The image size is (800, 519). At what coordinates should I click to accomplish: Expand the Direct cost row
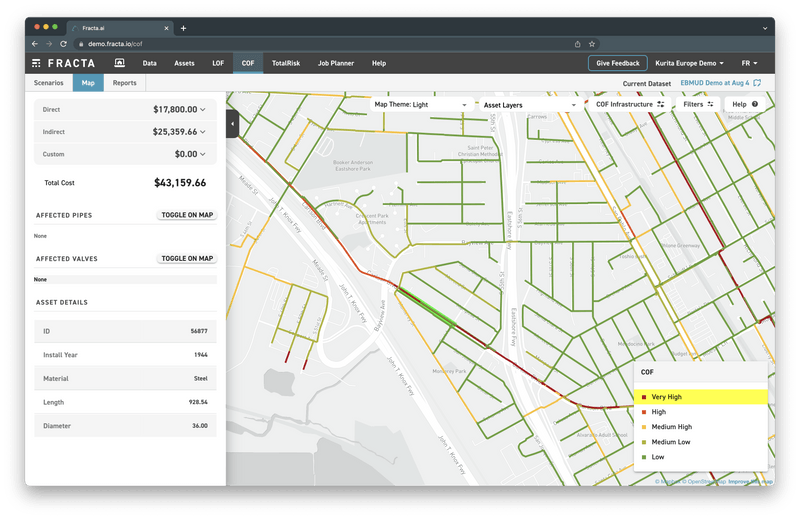203,109
